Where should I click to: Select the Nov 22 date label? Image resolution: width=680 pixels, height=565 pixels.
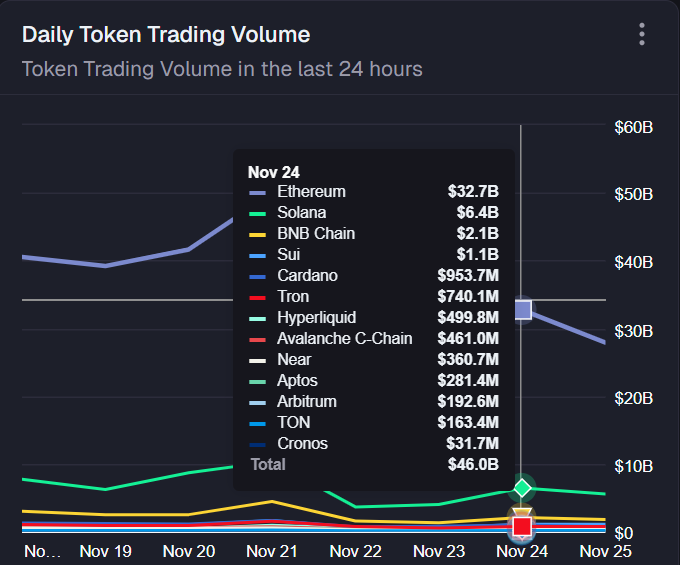tap(356, 551)
